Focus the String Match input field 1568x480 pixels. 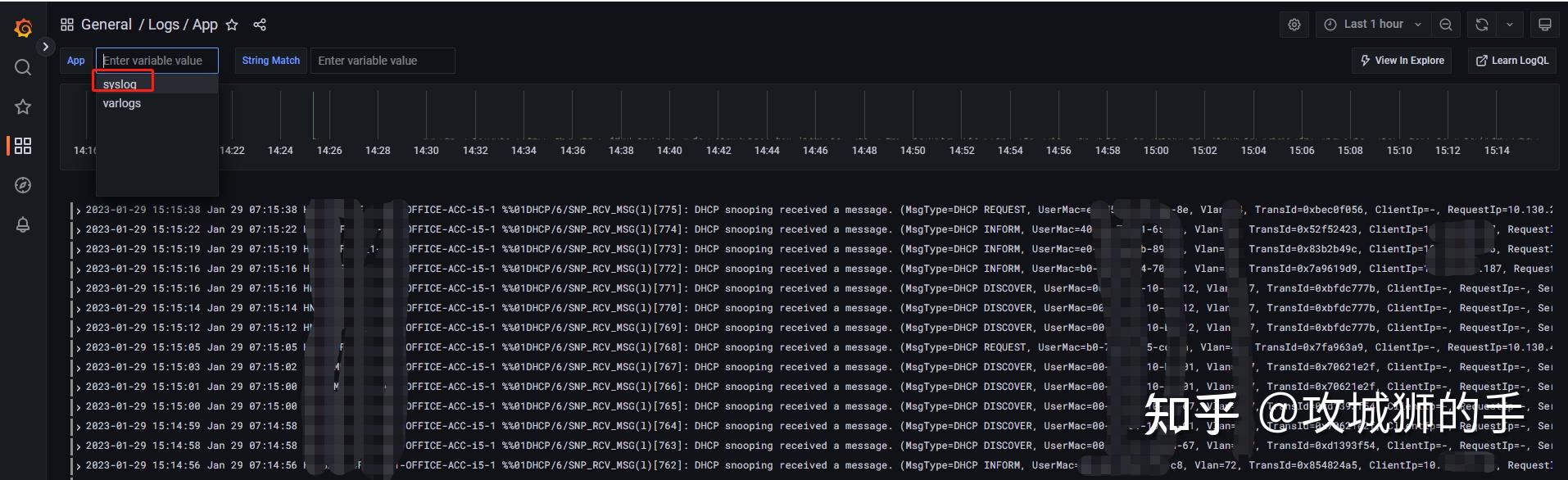(x=382, y=61)
